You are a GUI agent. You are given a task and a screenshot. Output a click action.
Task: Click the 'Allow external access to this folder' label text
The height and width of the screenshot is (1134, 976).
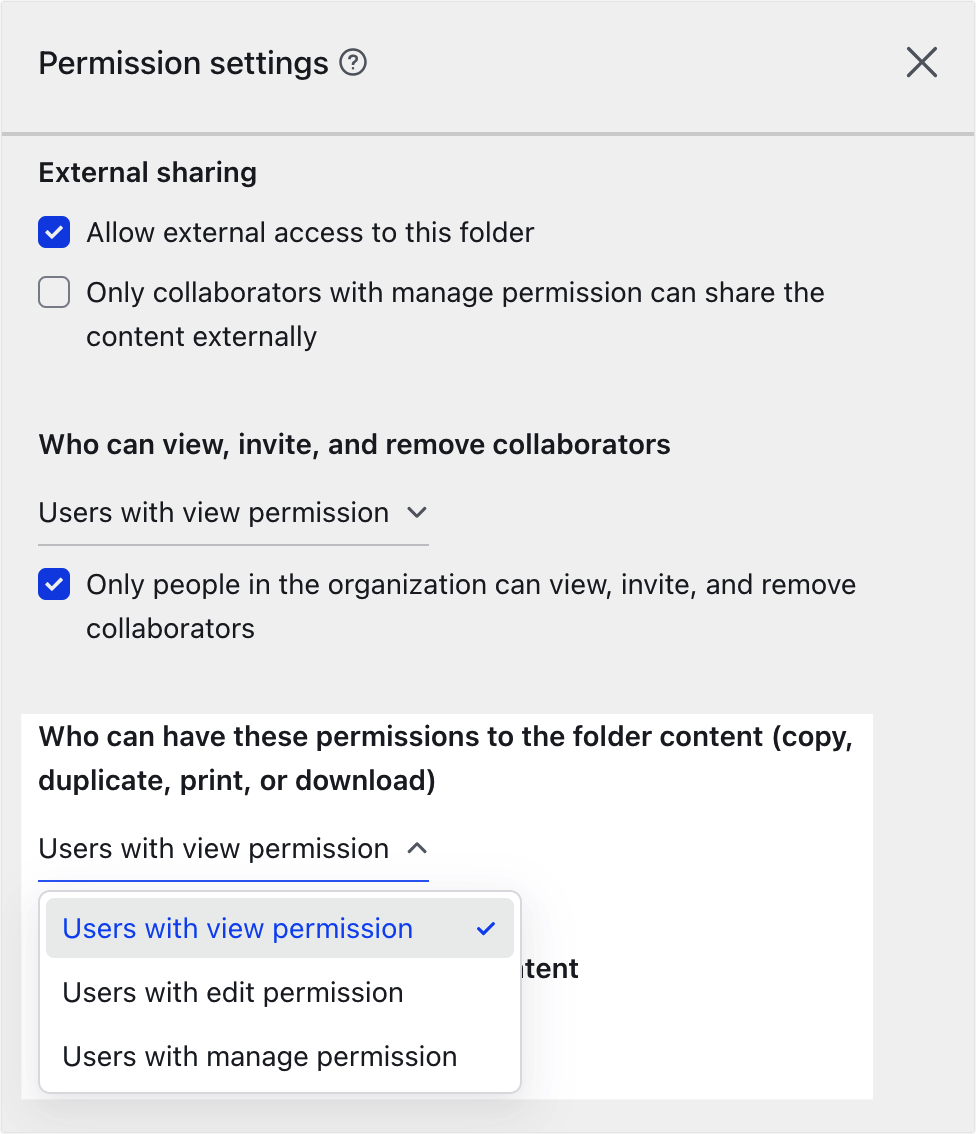[x=310, y=233]
